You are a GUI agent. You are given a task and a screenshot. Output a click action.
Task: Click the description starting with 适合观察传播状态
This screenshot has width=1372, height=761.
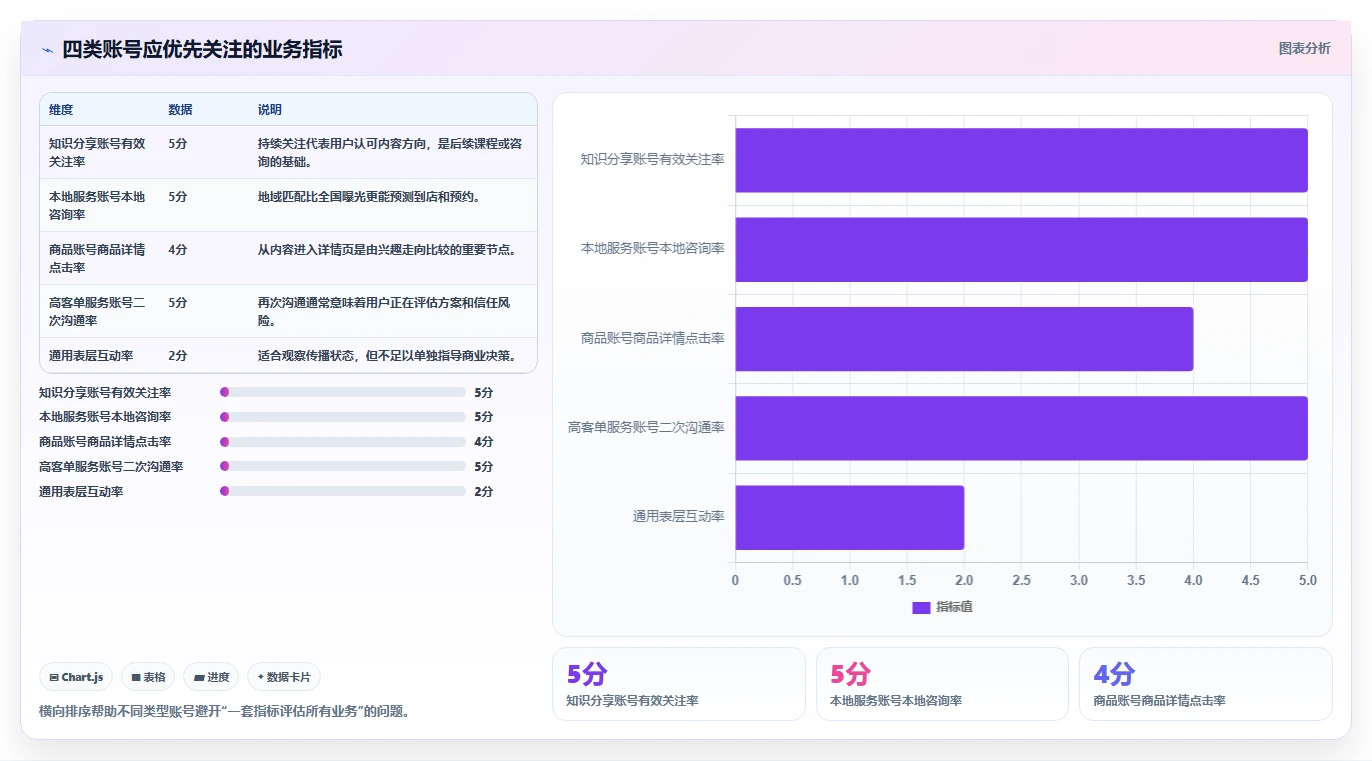(x=387, y=355)
